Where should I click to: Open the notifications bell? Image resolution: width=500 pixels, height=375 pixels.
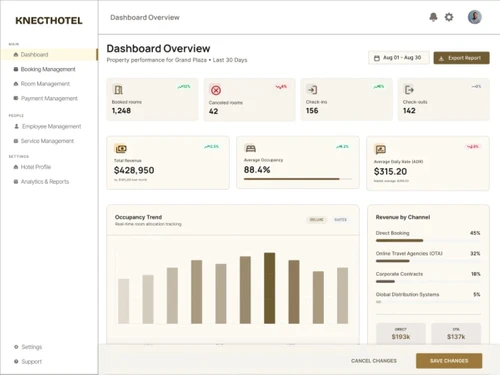click(x=433, y=17)
